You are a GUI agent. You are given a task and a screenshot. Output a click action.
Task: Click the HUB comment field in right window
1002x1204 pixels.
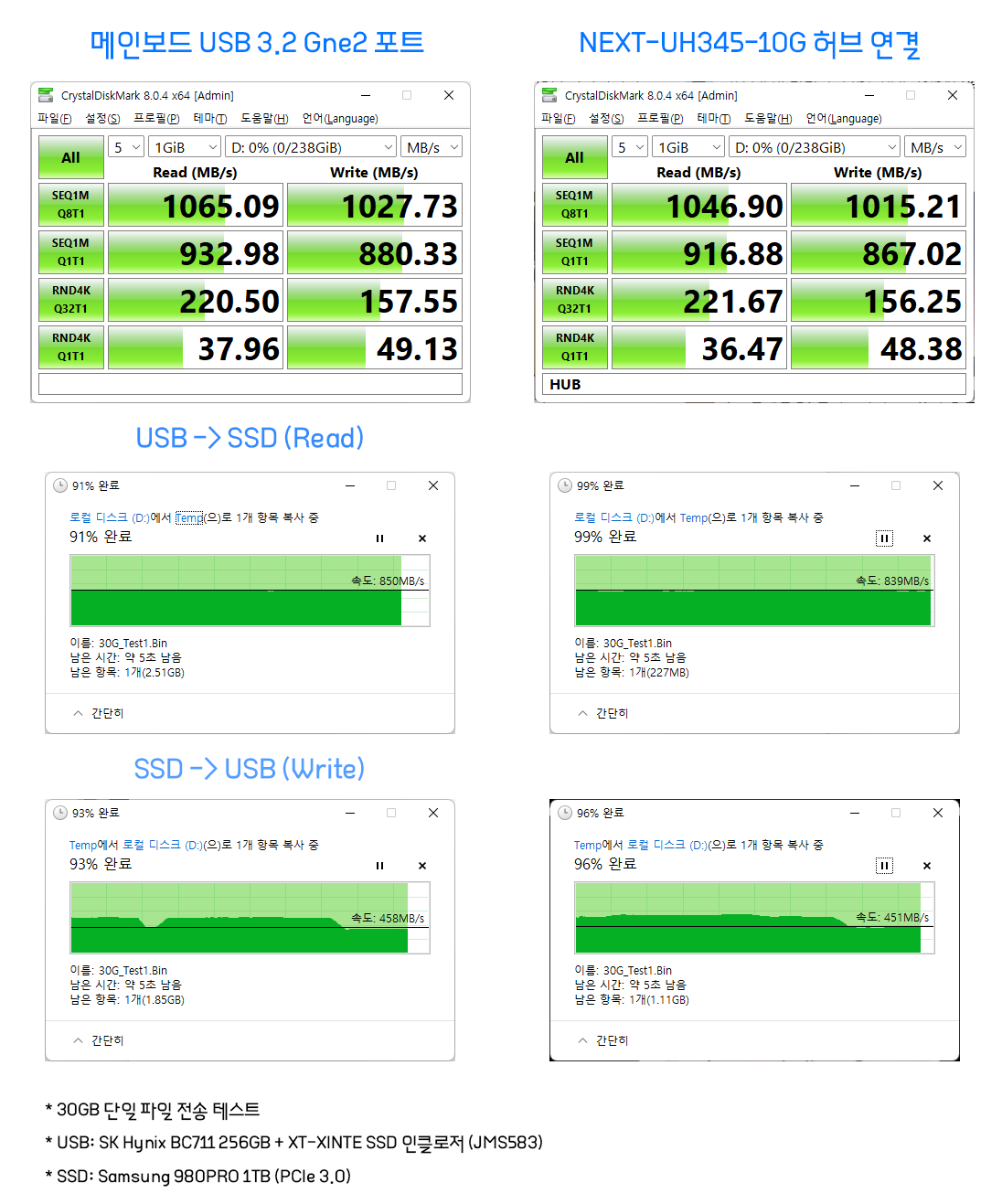[754, 384]
